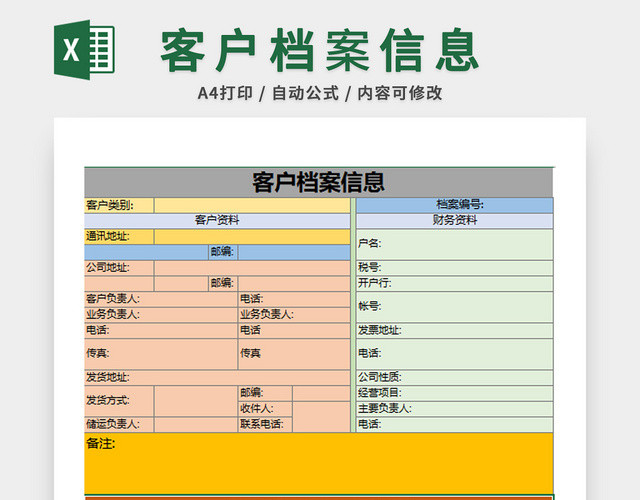
Task: Click the orange 备注: notes area
Action: [x=319, y=464]
